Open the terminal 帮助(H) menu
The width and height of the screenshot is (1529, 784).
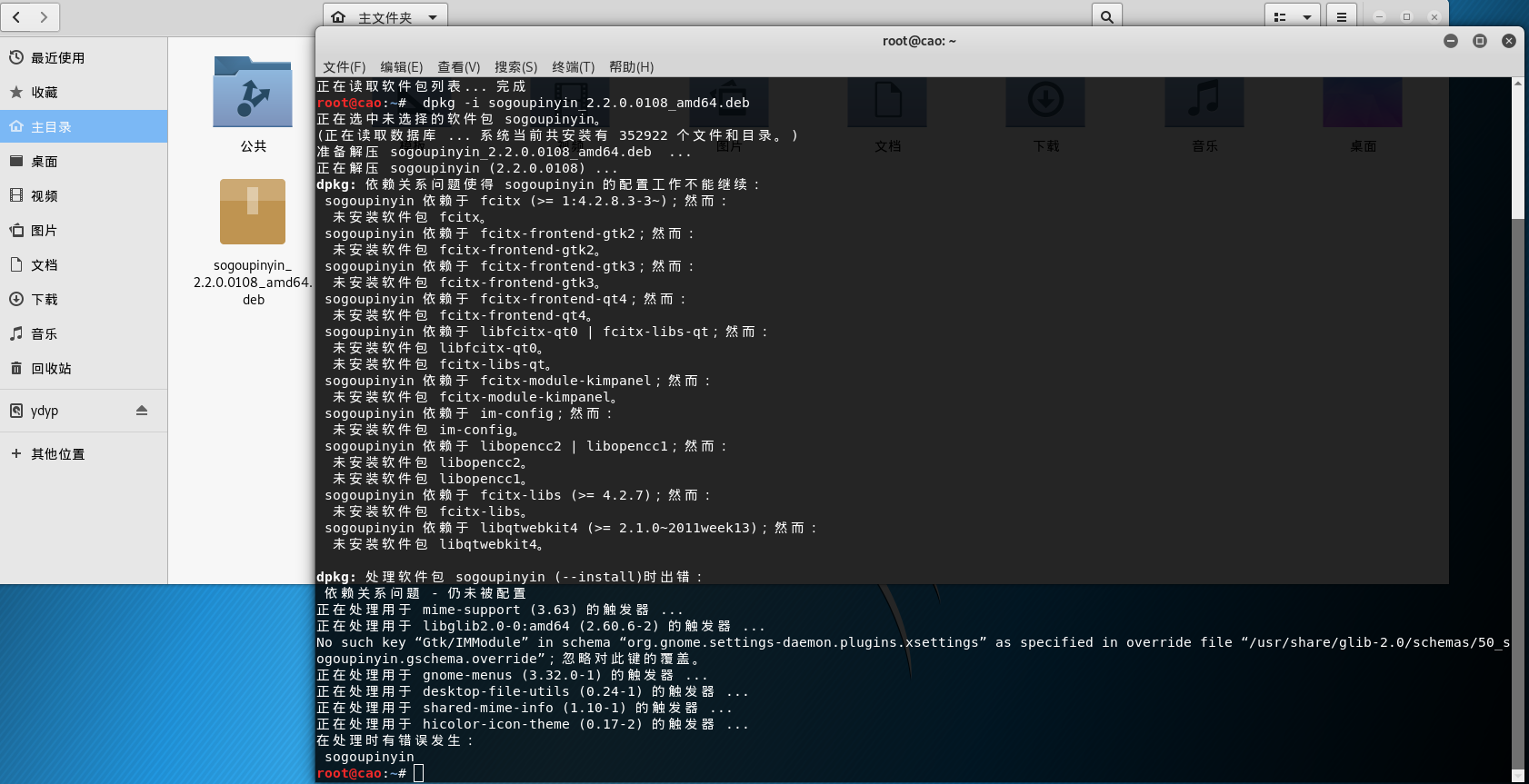click(631, 67)
